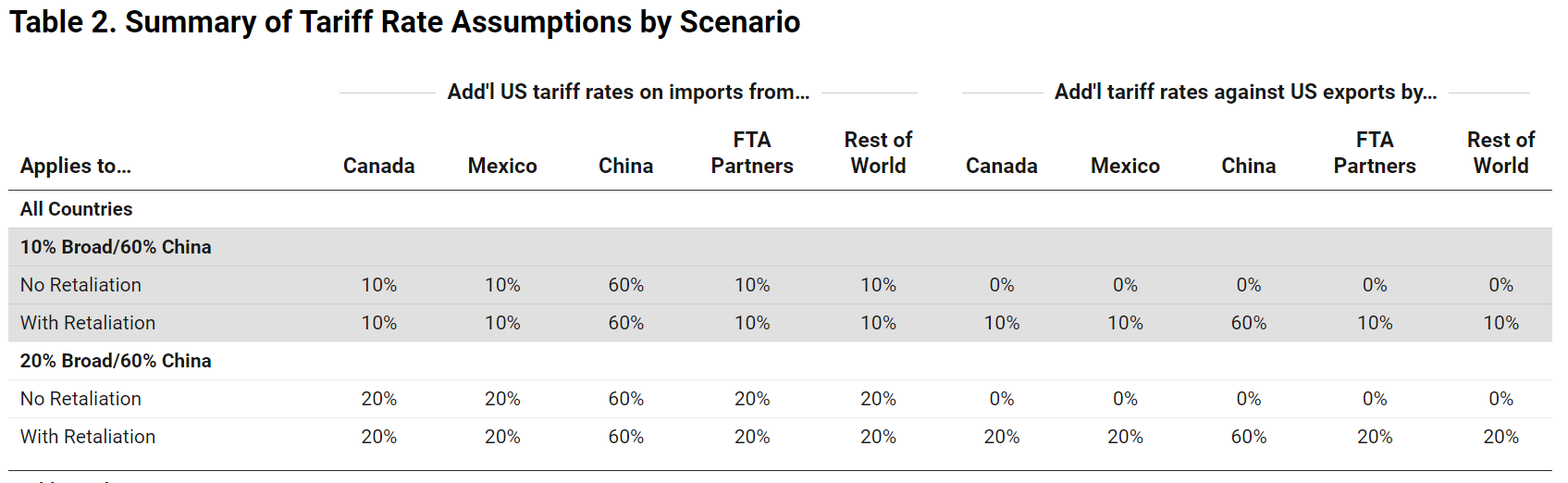The height and width of the screenshot is (483, 1568).
Task: Click the Table 2 title heading
Action: tap(404, 22)
